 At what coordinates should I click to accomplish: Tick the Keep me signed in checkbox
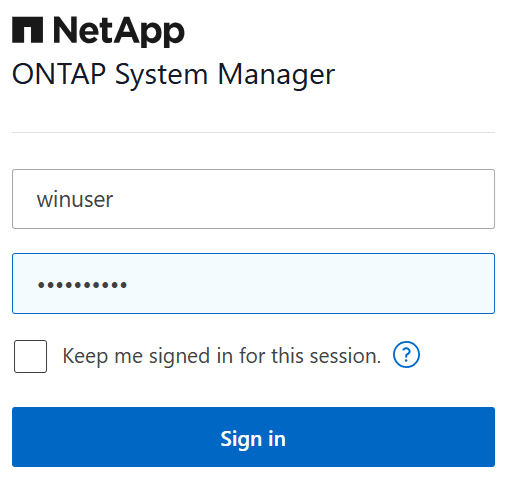(x=30, y=356)
